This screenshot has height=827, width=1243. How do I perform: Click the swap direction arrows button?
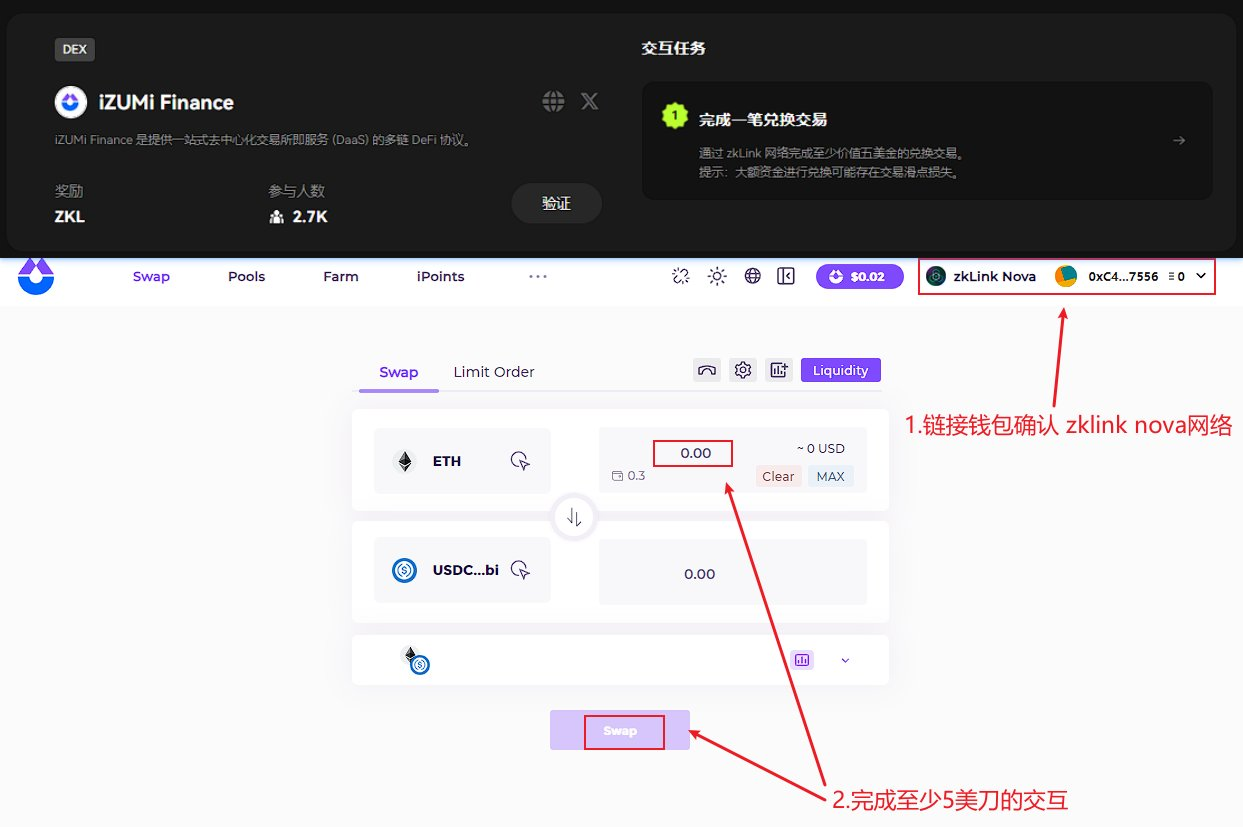(x=574, y=517)
